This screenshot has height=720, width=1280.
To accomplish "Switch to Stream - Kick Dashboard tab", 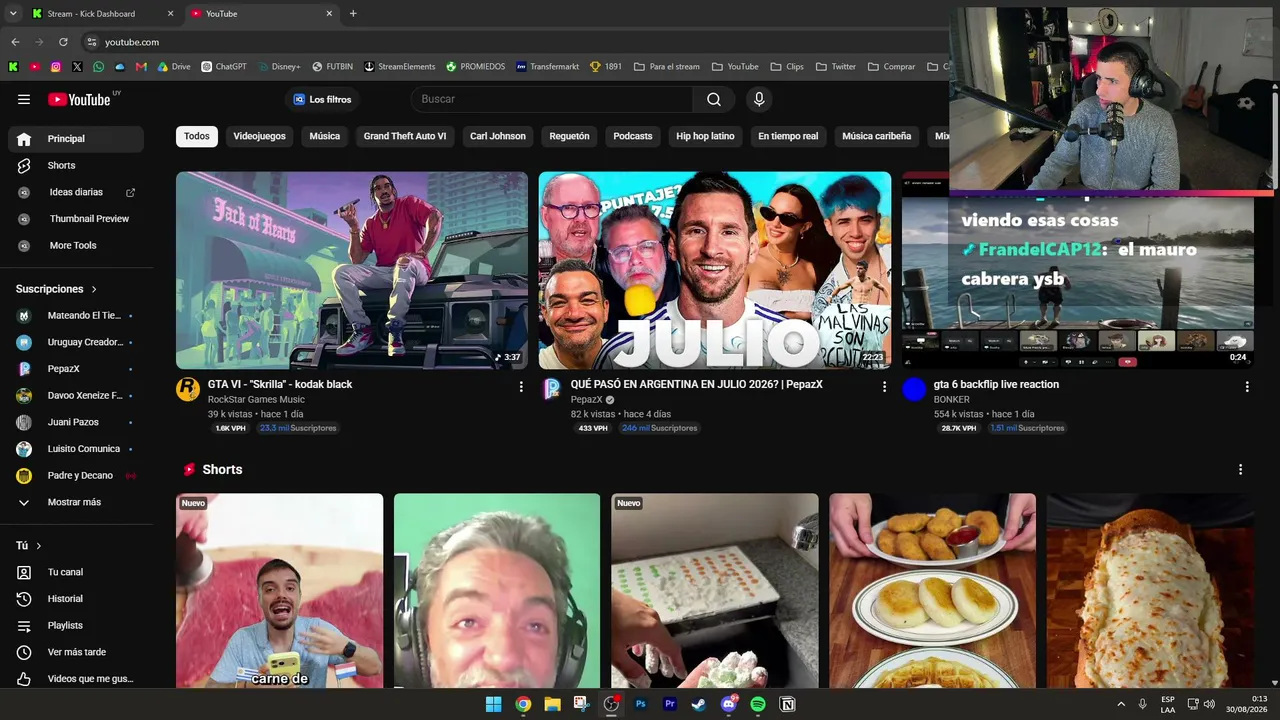I will coord(103,14).
